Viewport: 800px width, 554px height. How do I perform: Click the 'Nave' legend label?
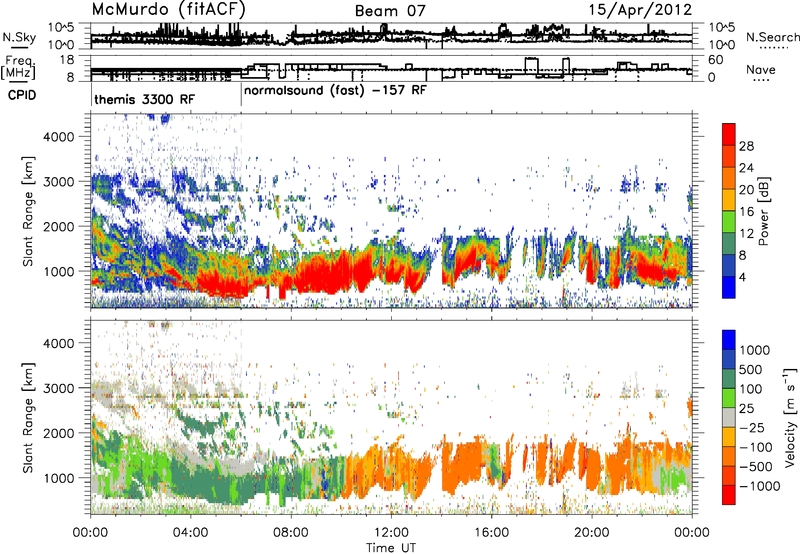coord(761,69)
